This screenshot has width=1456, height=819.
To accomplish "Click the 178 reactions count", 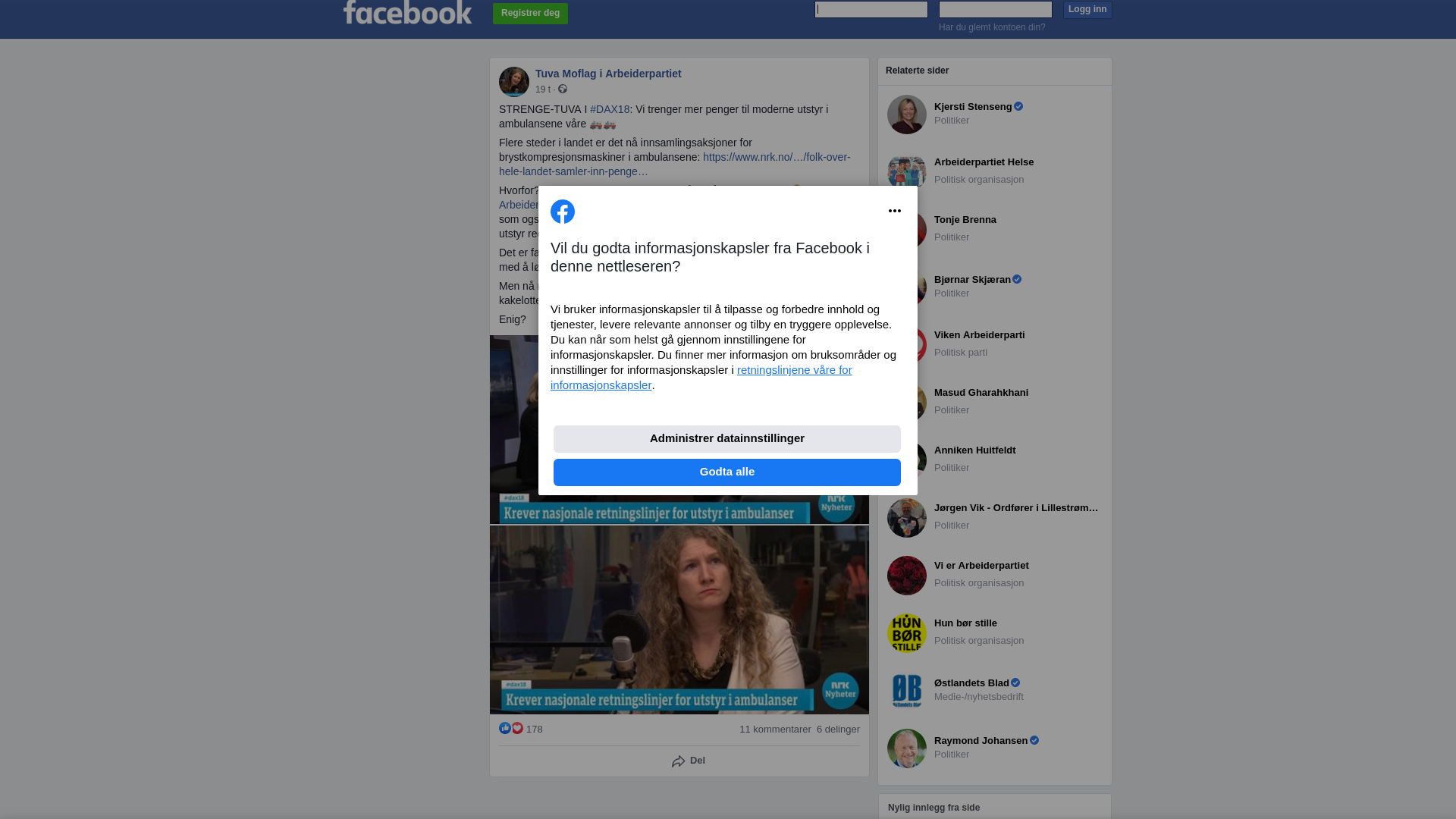I will (535, 730).
